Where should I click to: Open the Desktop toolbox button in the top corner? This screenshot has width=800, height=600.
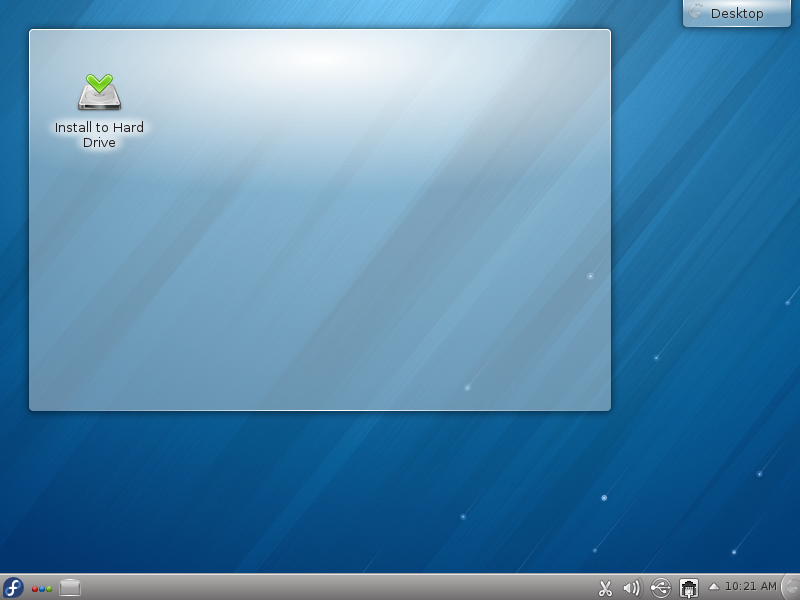(736, 13)
